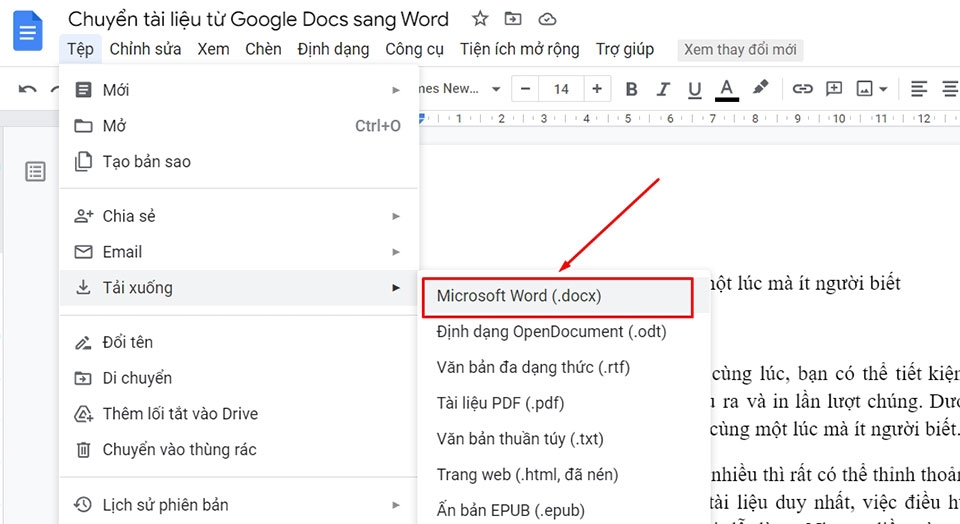Click the Tải xuống download icon
The image size is (960, 524).
pos(83,287)
